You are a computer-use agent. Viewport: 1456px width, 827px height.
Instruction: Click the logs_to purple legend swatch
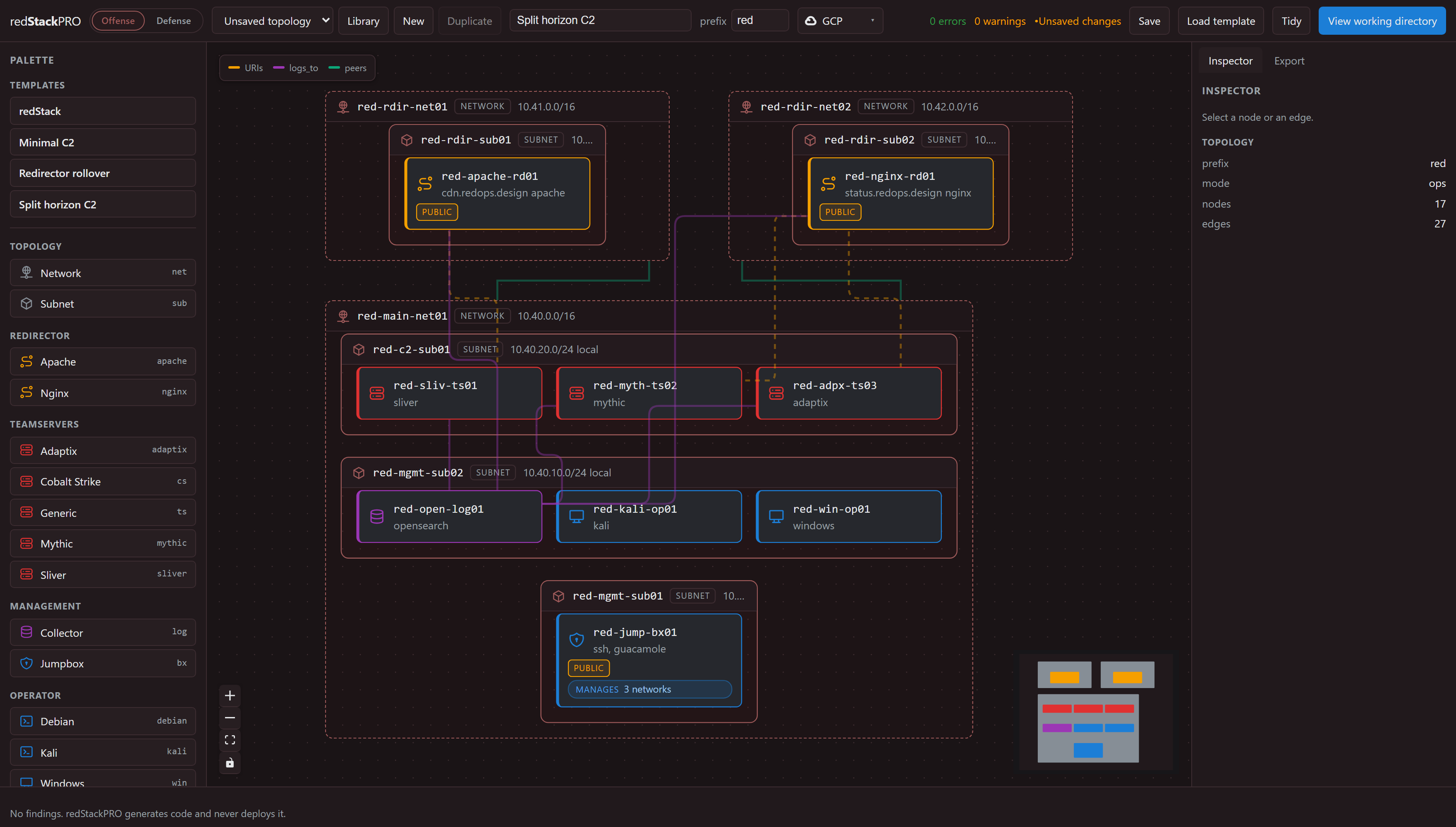278,67
